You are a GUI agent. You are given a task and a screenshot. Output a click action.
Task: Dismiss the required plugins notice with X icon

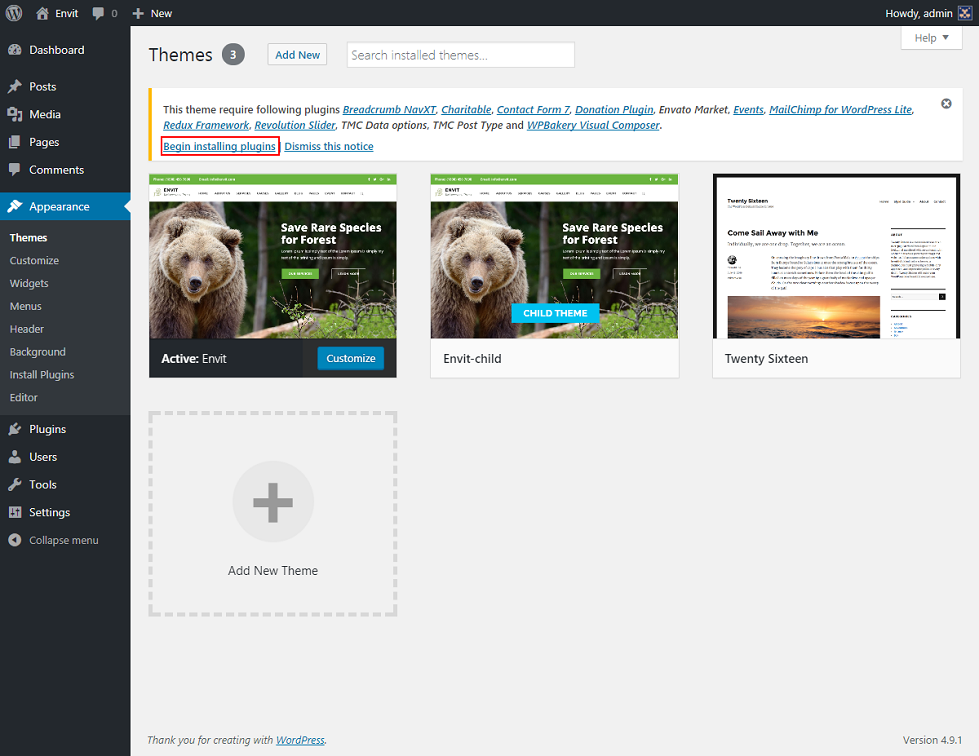pyautogui.click(x=946, y=104)
